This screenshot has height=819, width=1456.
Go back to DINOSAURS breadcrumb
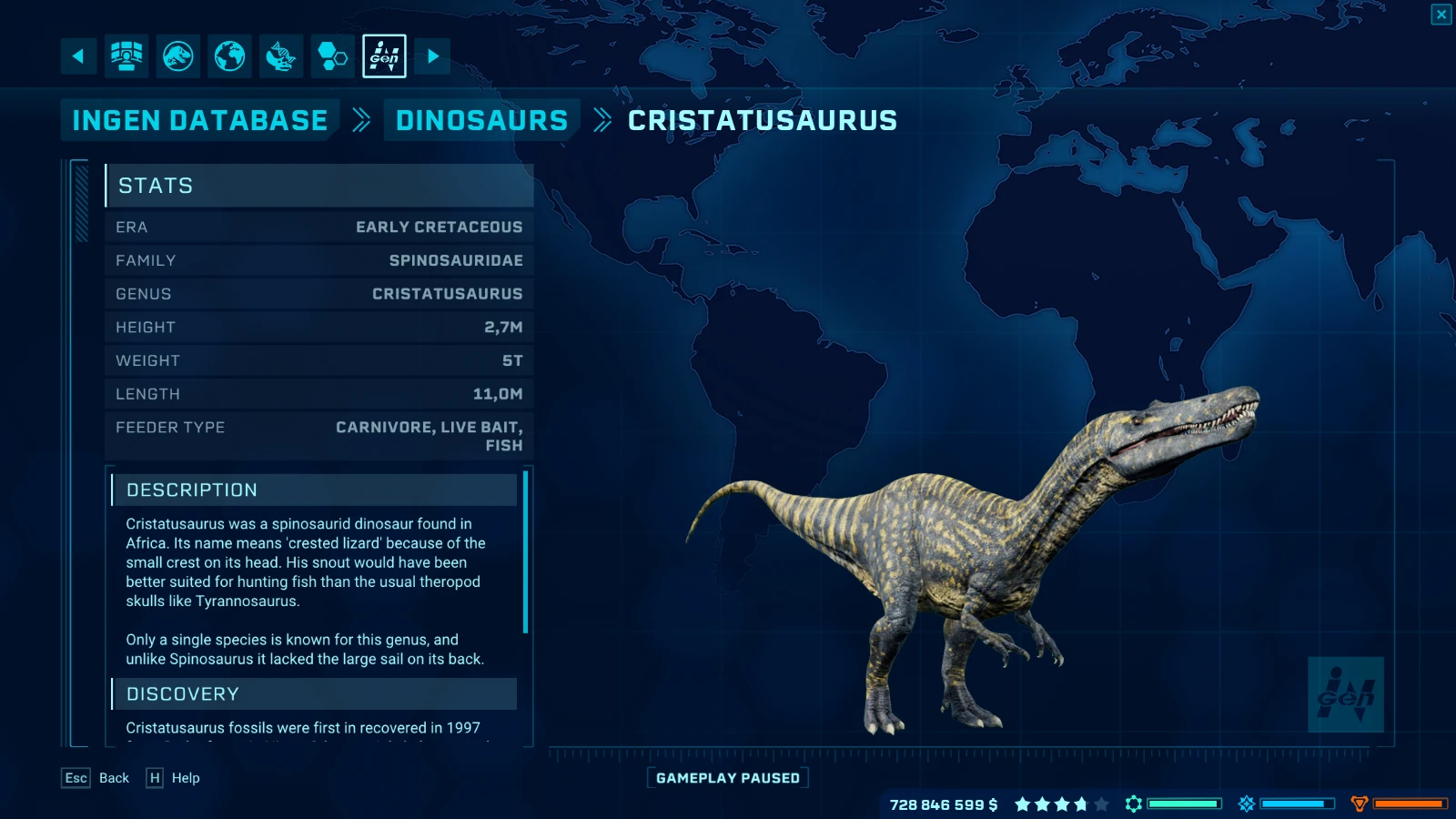(481, 120)
